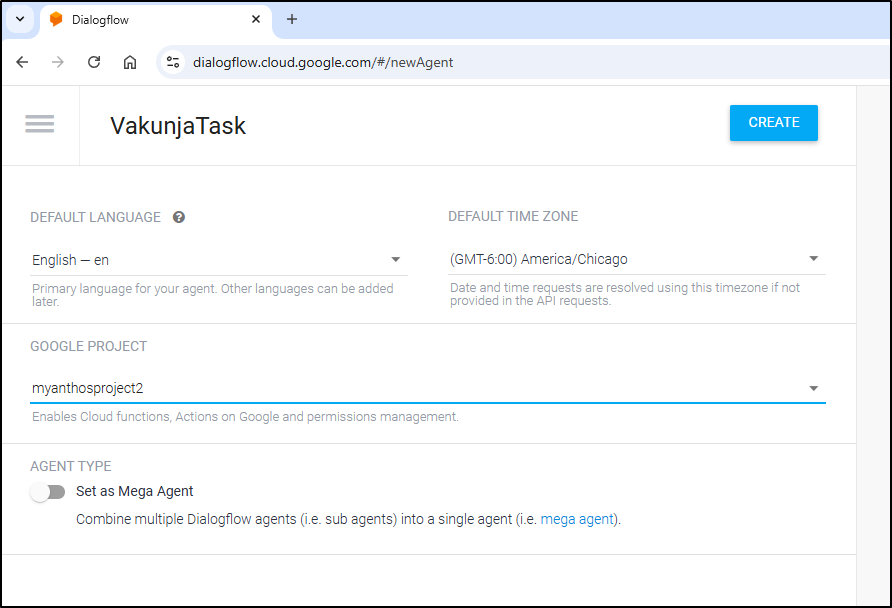Expand the myanthosproject2 Google Project dropdown
This screenshot has height=608, width=892.
(428, 388)
